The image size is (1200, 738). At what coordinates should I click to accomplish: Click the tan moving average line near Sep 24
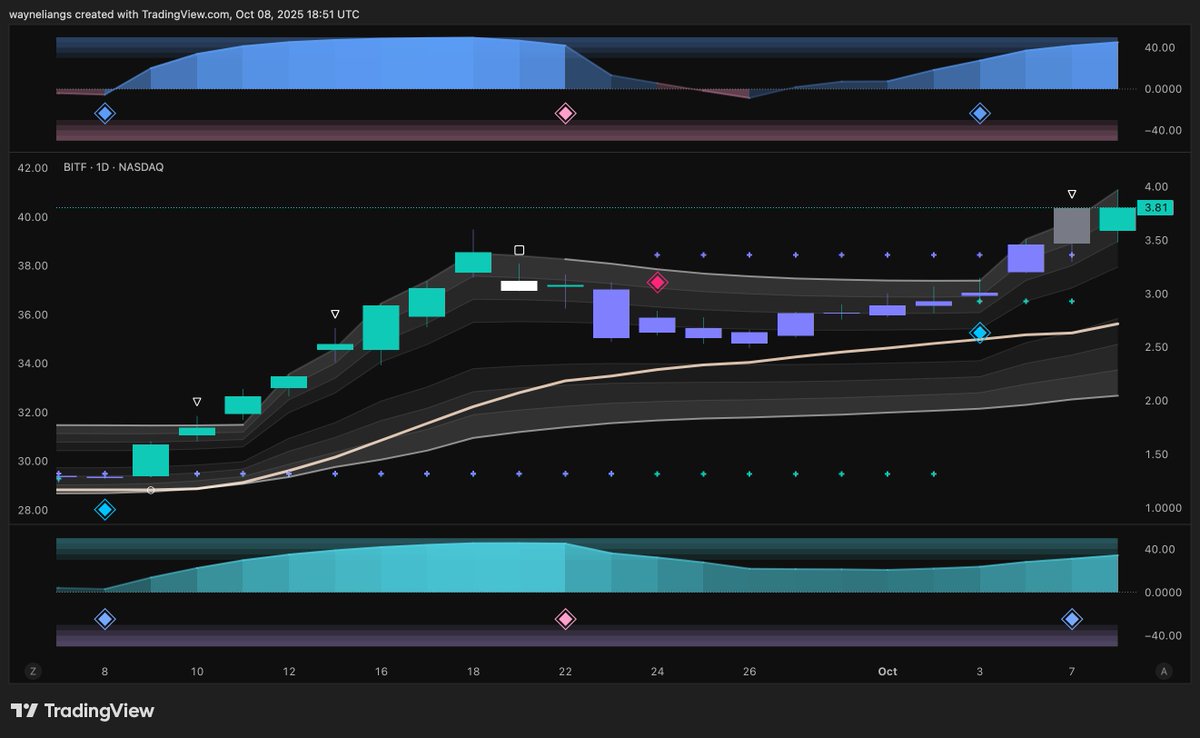657,369
